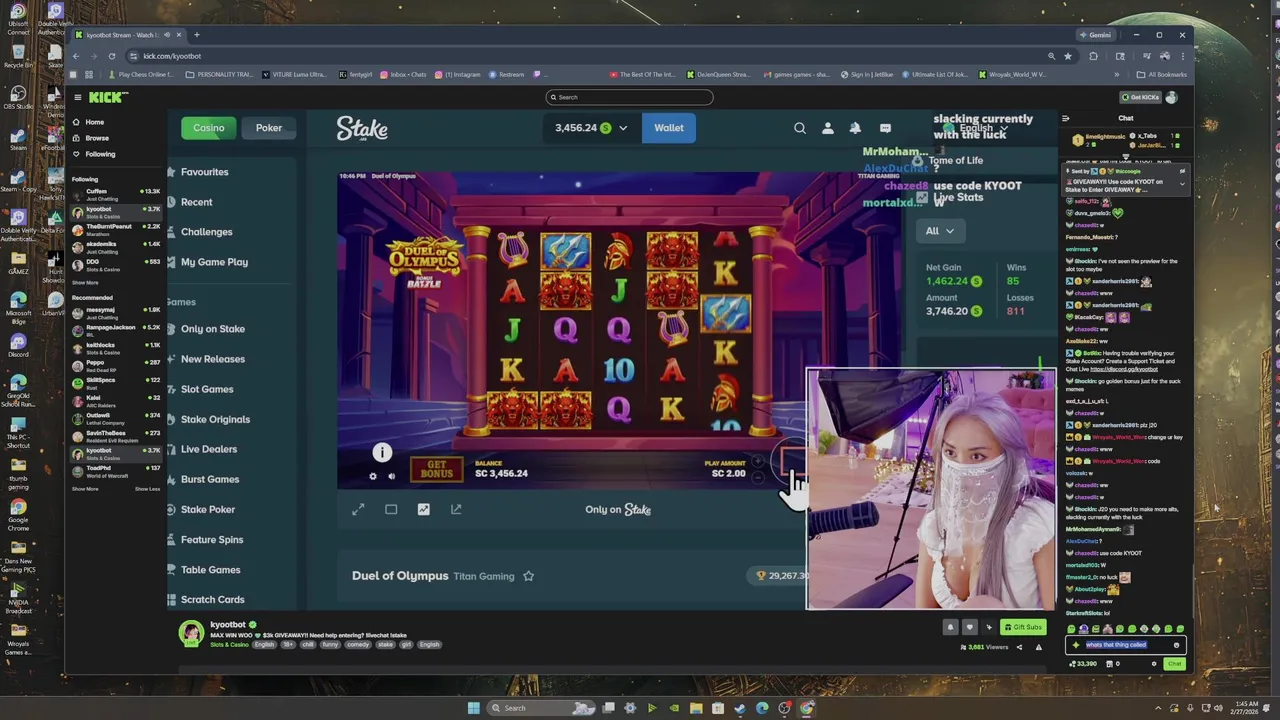Select Feature Spins category
This screenshot has height=720, width=1280.
click(x=212, y=539)
